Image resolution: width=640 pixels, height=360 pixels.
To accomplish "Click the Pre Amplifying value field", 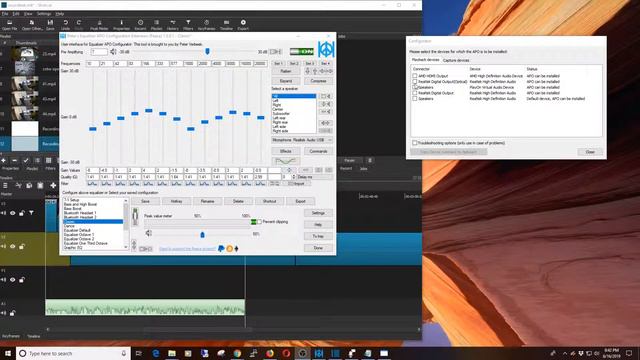I will point(99,52).
